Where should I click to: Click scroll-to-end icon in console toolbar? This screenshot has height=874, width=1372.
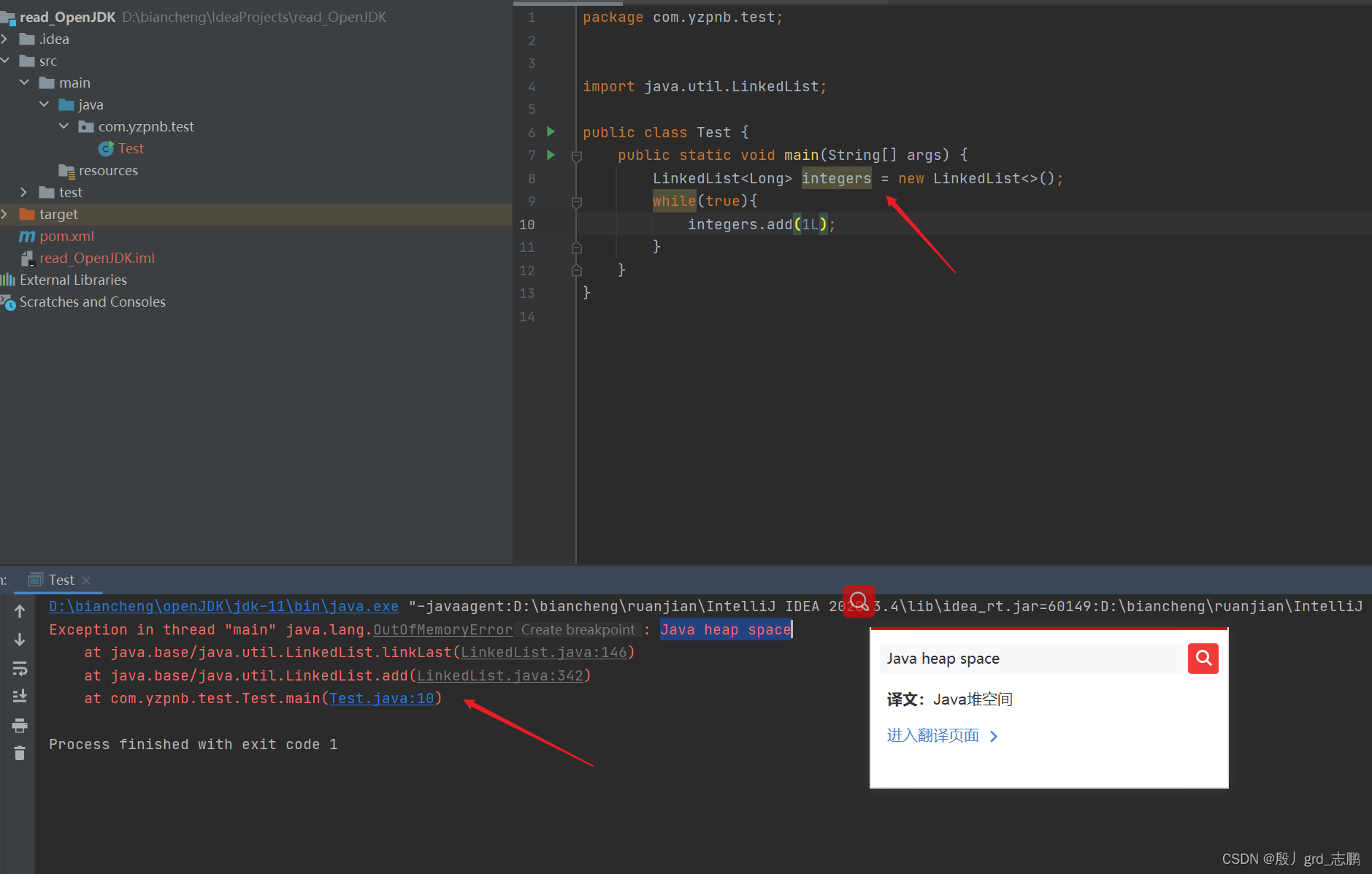(20, 697)
